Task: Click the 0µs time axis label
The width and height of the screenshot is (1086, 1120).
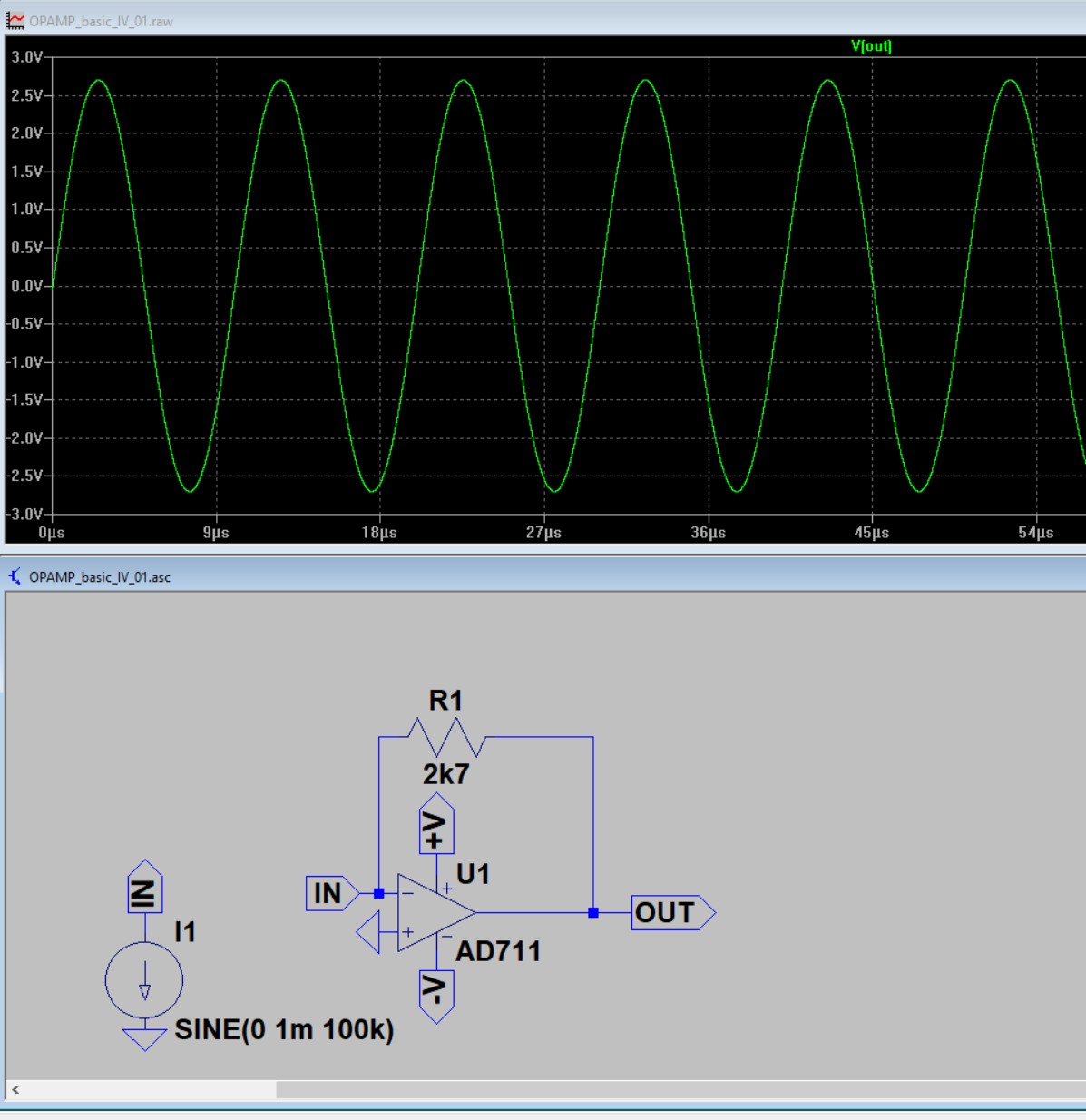Action: [52, 533]
